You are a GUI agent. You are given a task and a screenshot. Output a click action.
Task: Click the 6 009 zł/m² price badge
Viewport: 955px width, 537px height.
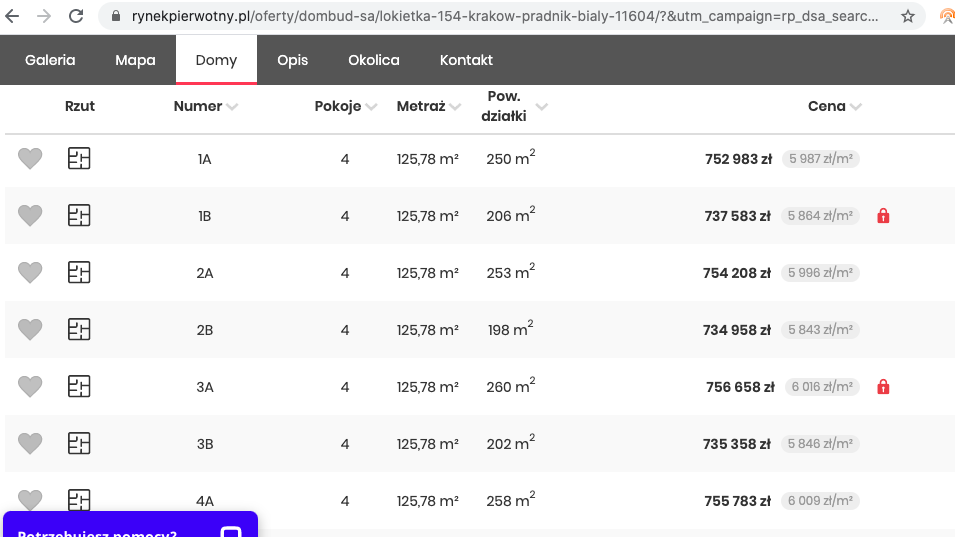820,500
